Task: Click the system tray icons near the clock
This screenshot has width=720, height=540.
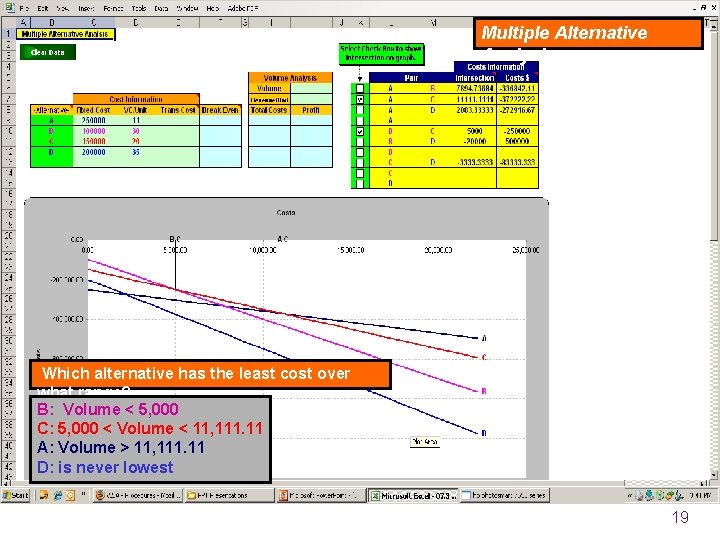Action: (659, 495)
